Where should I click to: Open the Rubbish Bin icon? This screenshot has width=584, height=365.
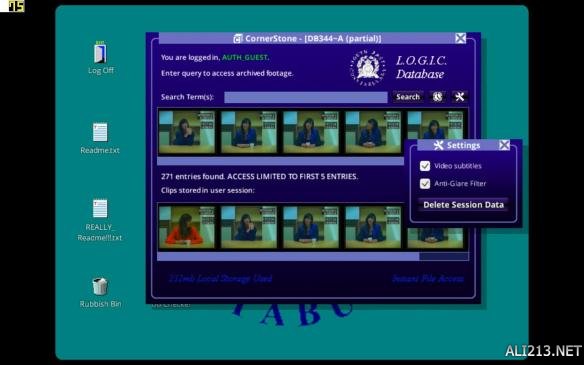coord(100,293)
